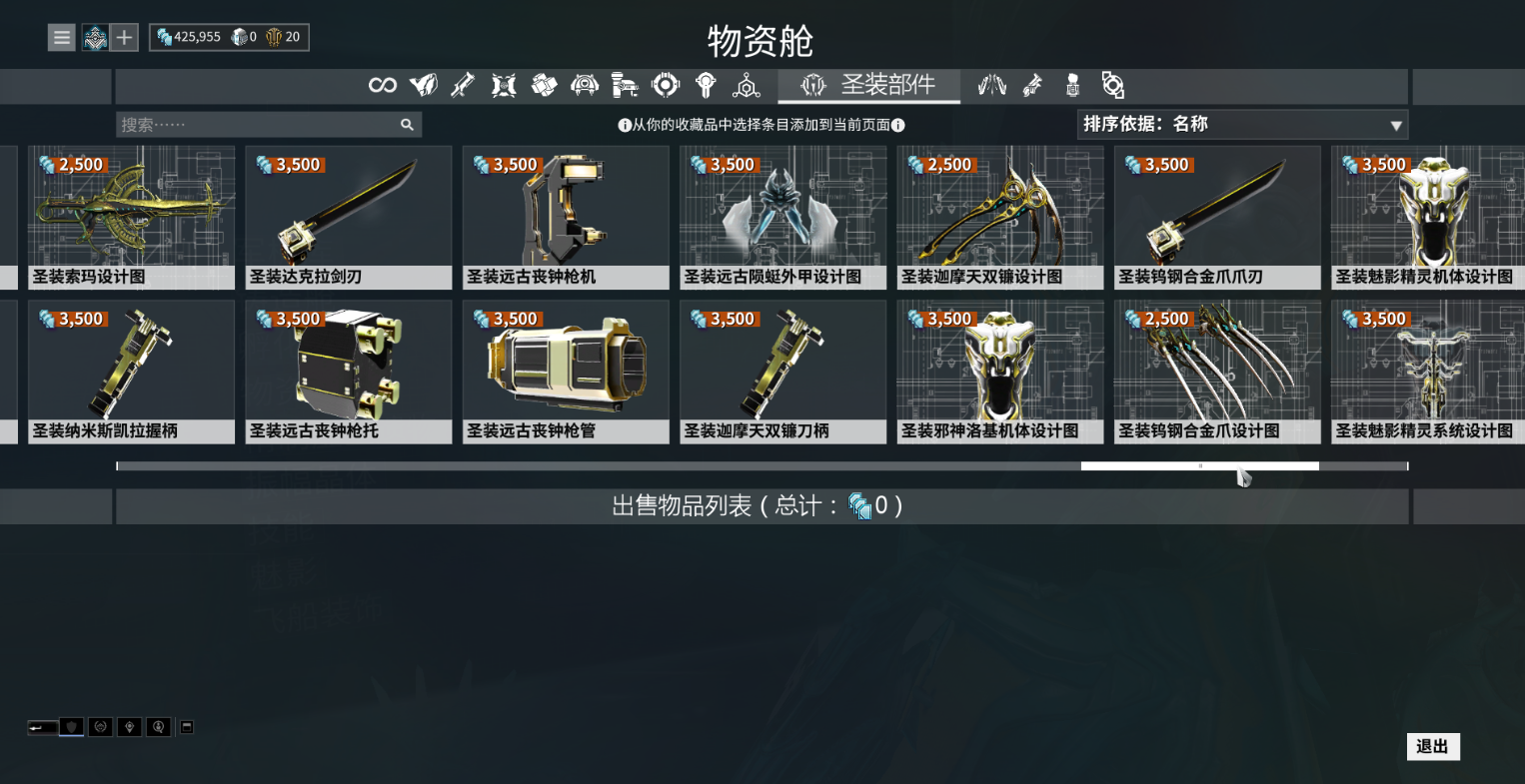Open the hamburger menu at top left
1525x784 pixels.
(62, 38)
